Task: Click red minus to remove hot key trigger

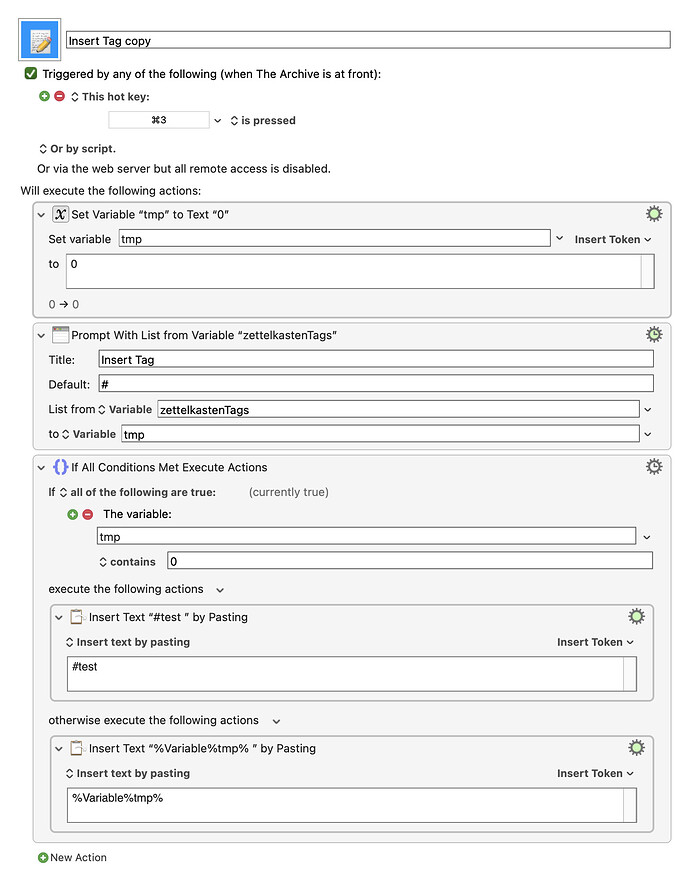Action: (60, 96)
